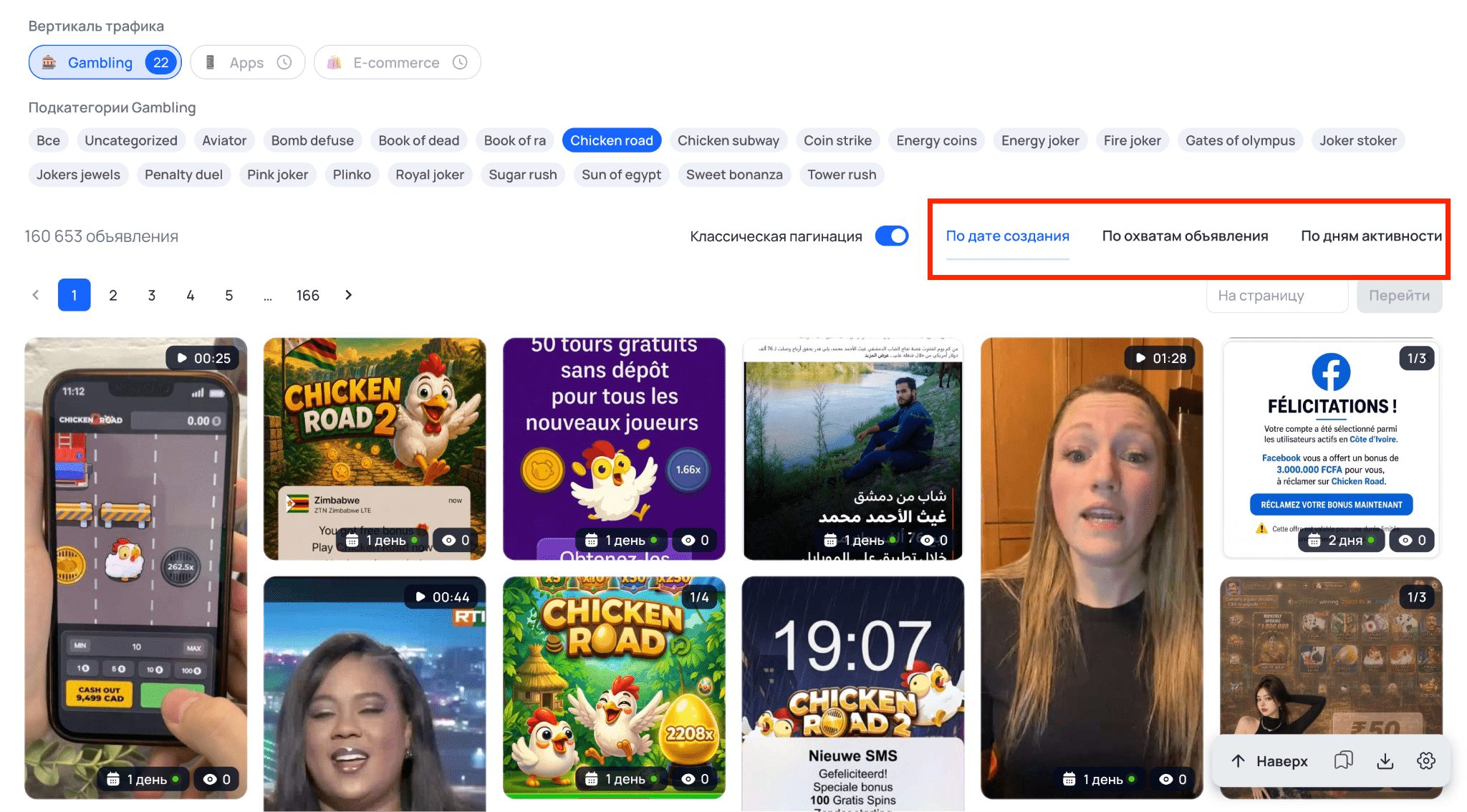The height and width of the screenshot is (812, 1467).
Task: Select the Все subcategory chip
Action: [x=49, y=140]
